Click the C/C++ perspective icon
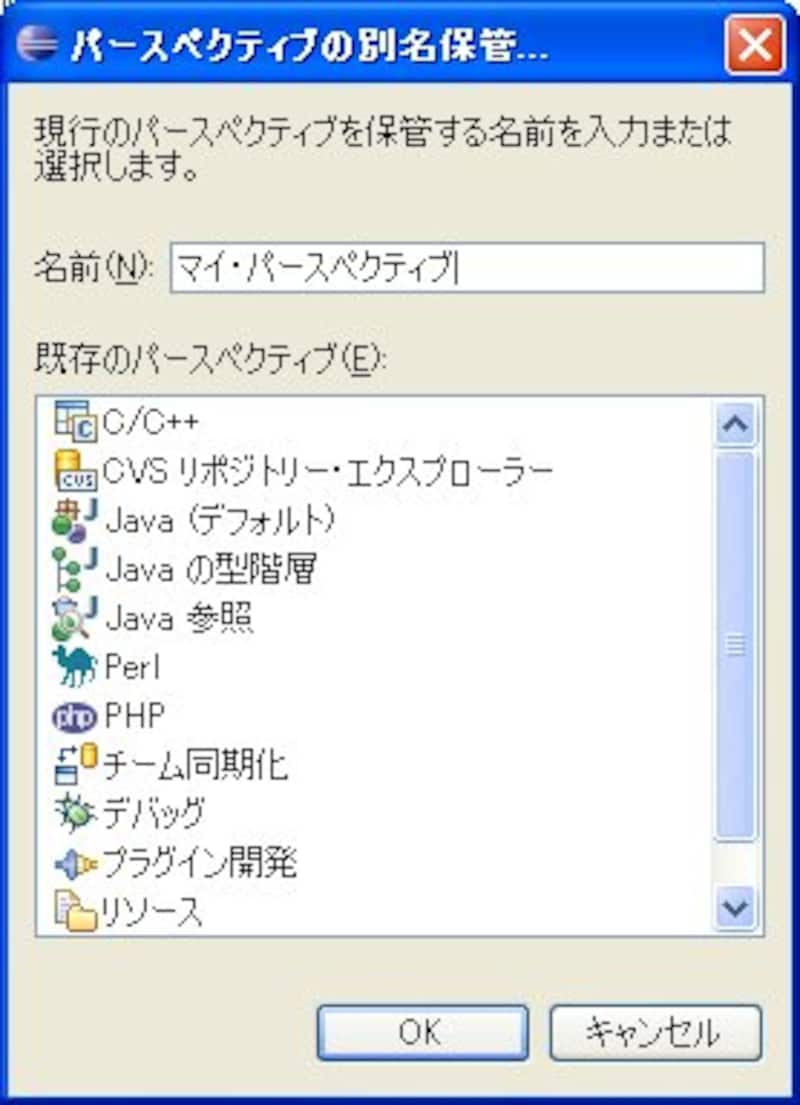This screenshot has height=1105, width=800. point(75,421)
